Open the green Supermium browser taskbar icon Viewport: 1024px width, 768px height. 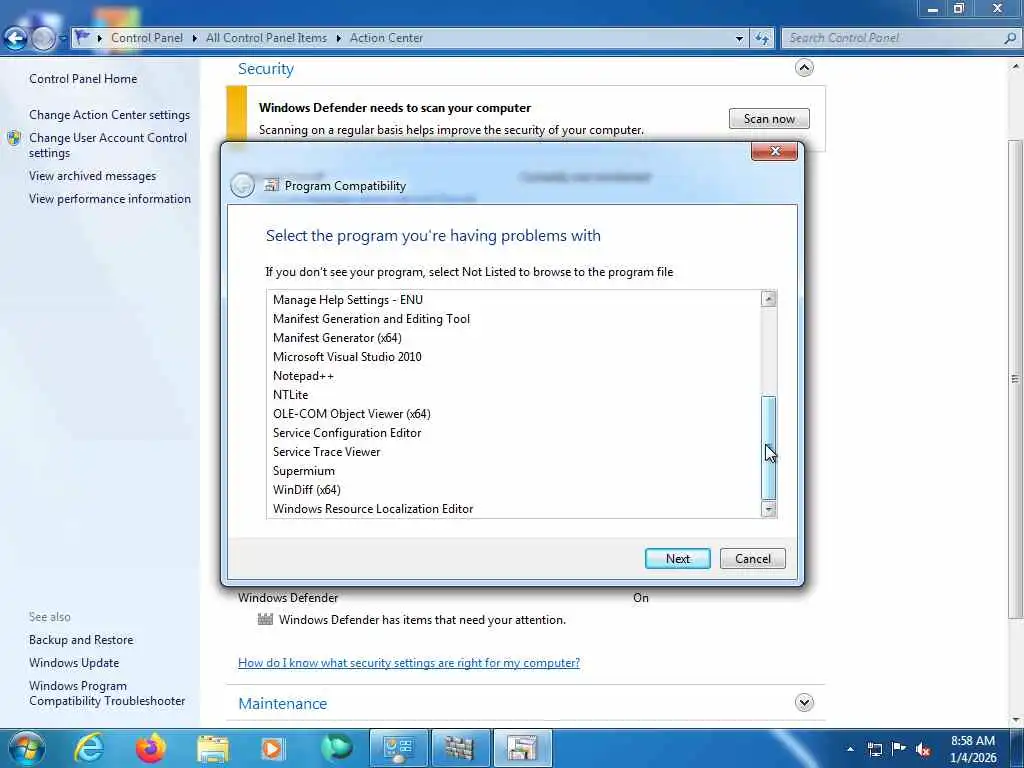(337, 748)
